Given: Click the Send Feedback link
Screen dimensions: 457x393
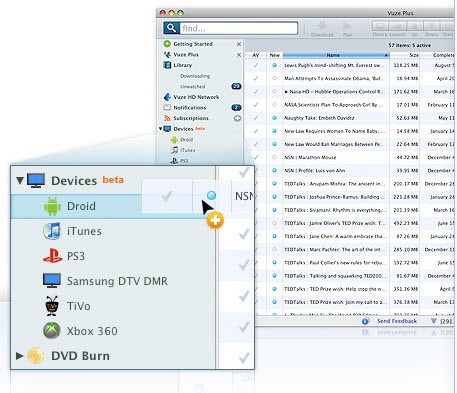Looking at the screenshot, I should pyautogui.click(x=397, y=321).
